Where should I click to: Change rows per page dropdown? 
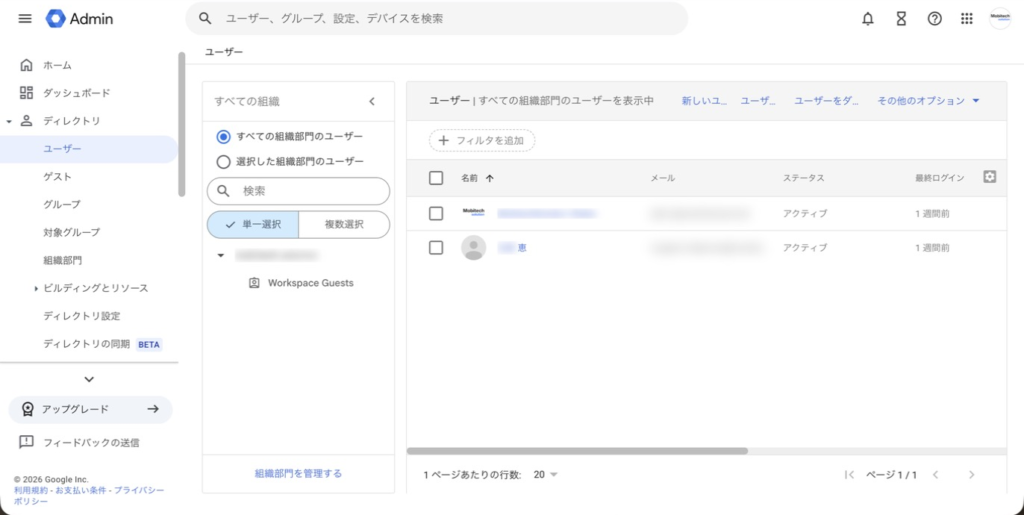tap(546, 475)
